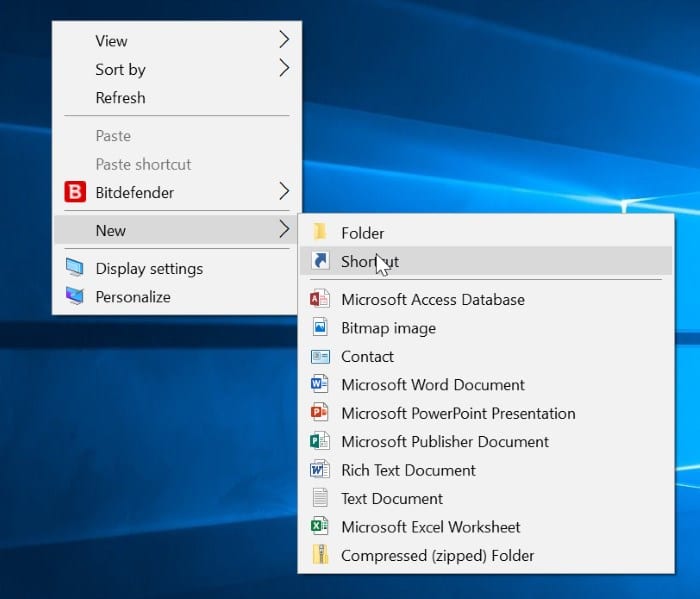Expand the New submenu arrow
Screen dimensions: 700x599
click(x=284, y=229)
